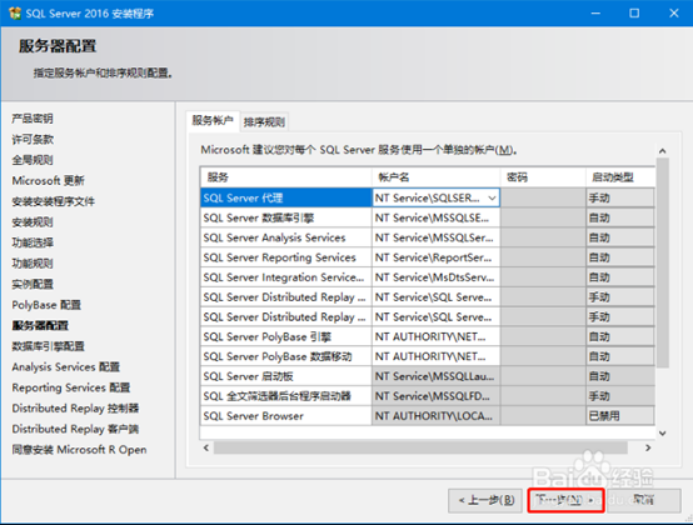Click the 密码 column header
The height and width of the screenshot is (525, 693).
[543, 178]
